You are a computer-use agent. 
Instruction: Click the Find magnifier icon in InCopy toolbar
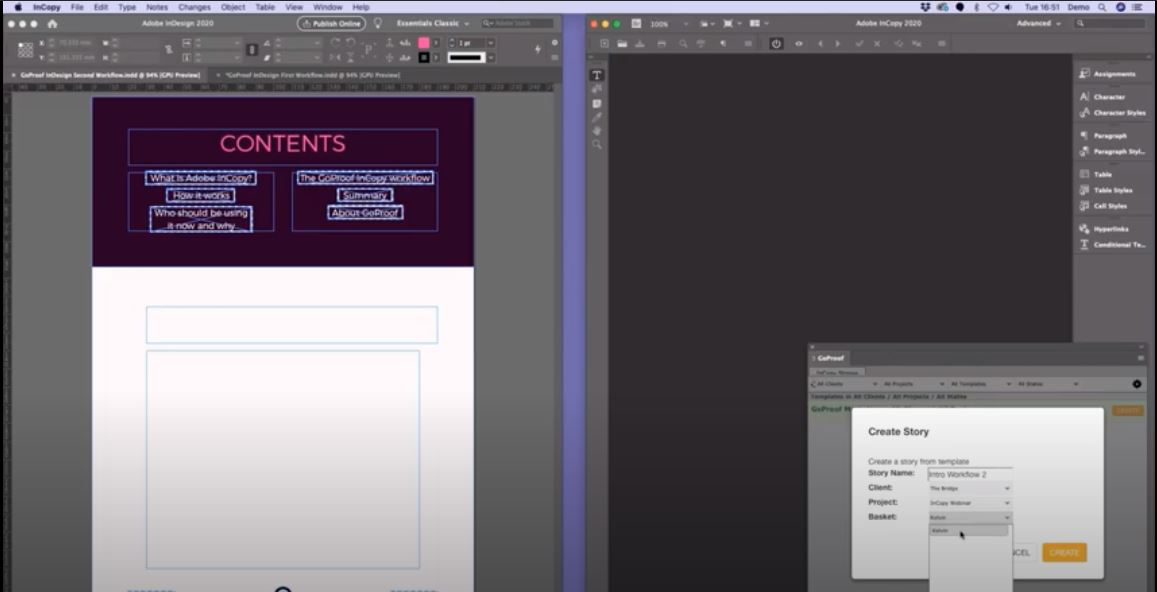(x=683, y=44)
